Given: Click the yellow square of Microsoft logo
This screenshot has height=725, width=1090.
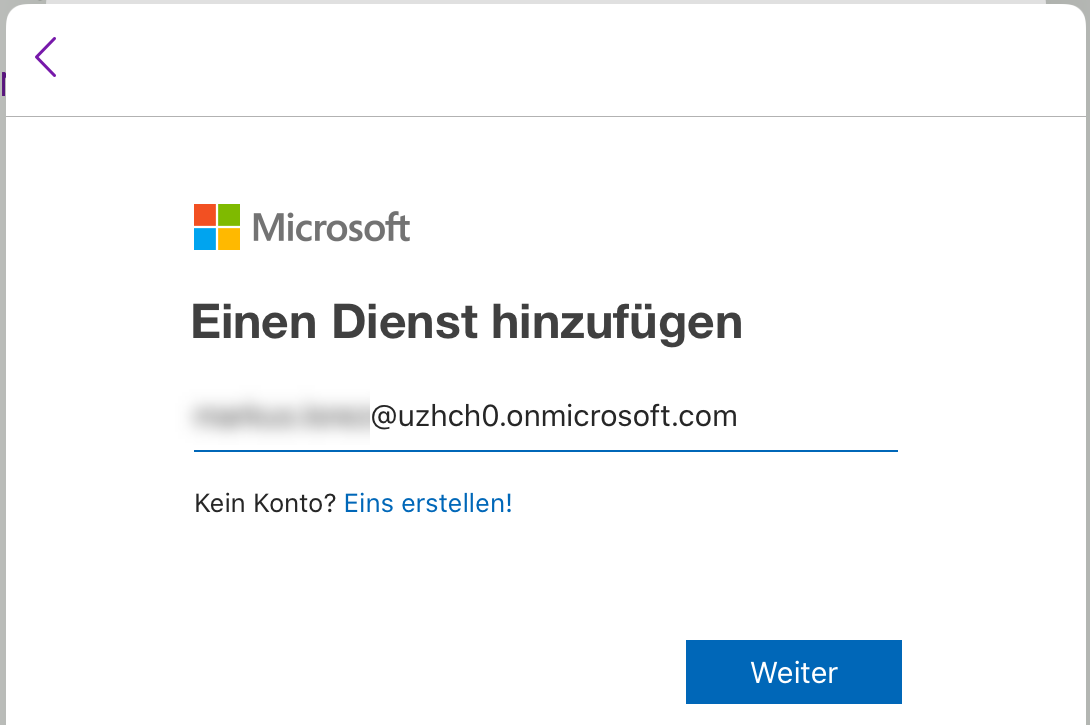Looking at the screenshot, I should [x=229, y=239].
